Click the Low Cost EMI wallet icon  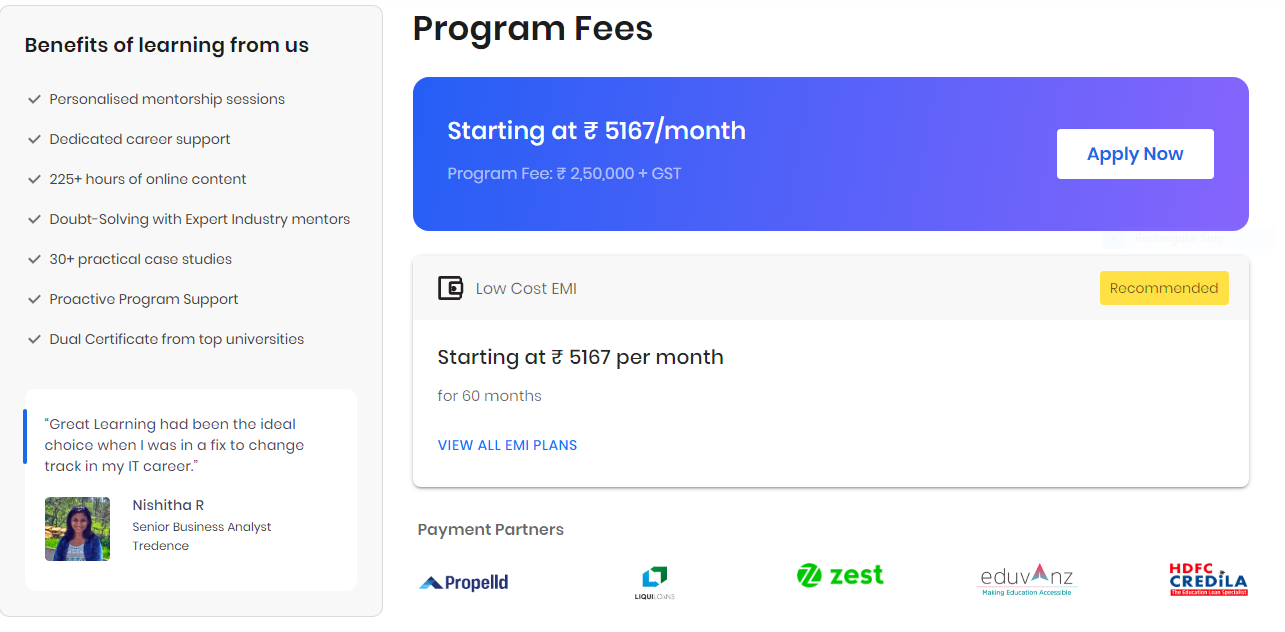point(451,288)
